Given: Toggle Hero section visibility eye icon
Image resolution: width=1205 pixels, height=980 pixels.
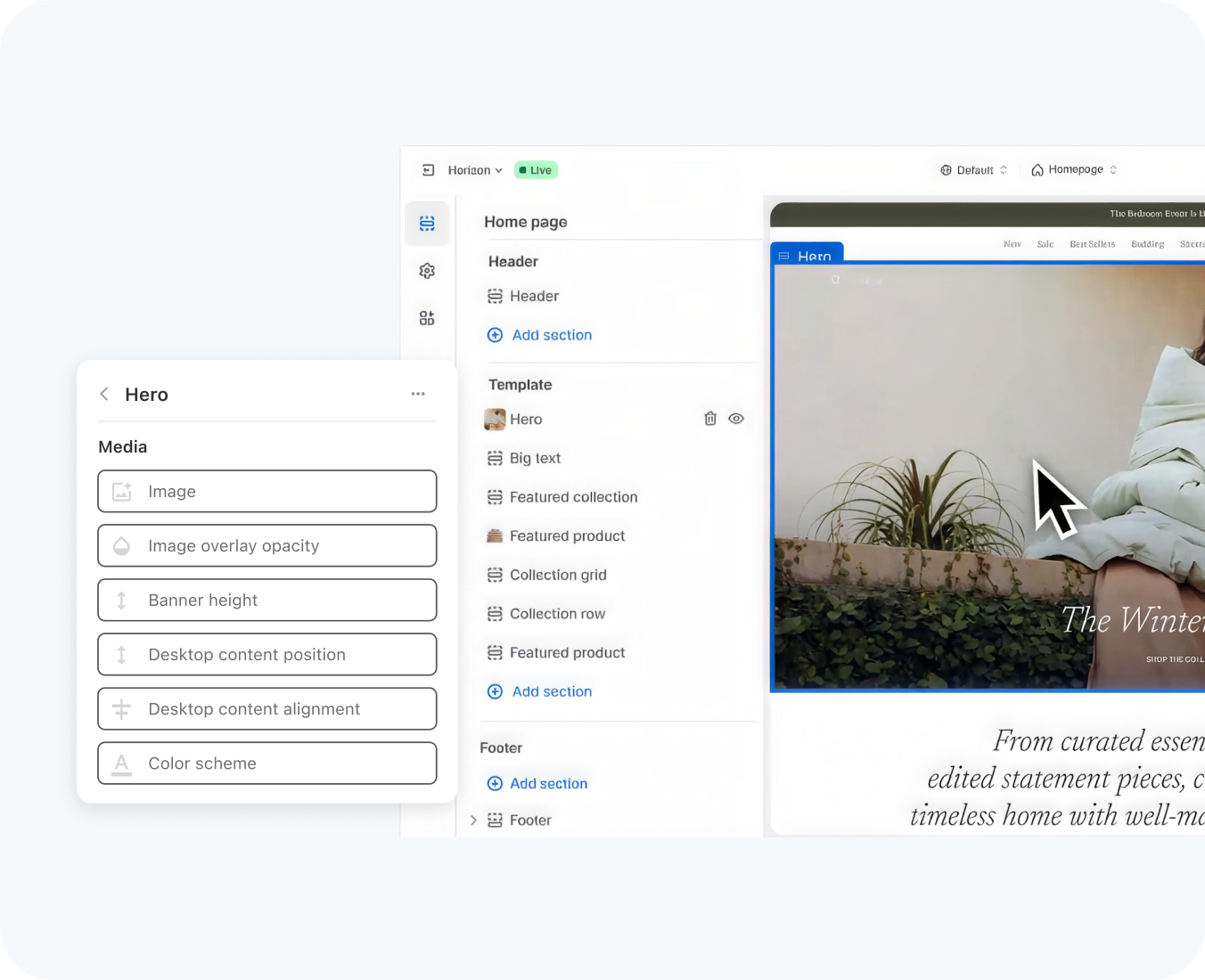Looking at the screenshot, I should [x=736, y=419].
